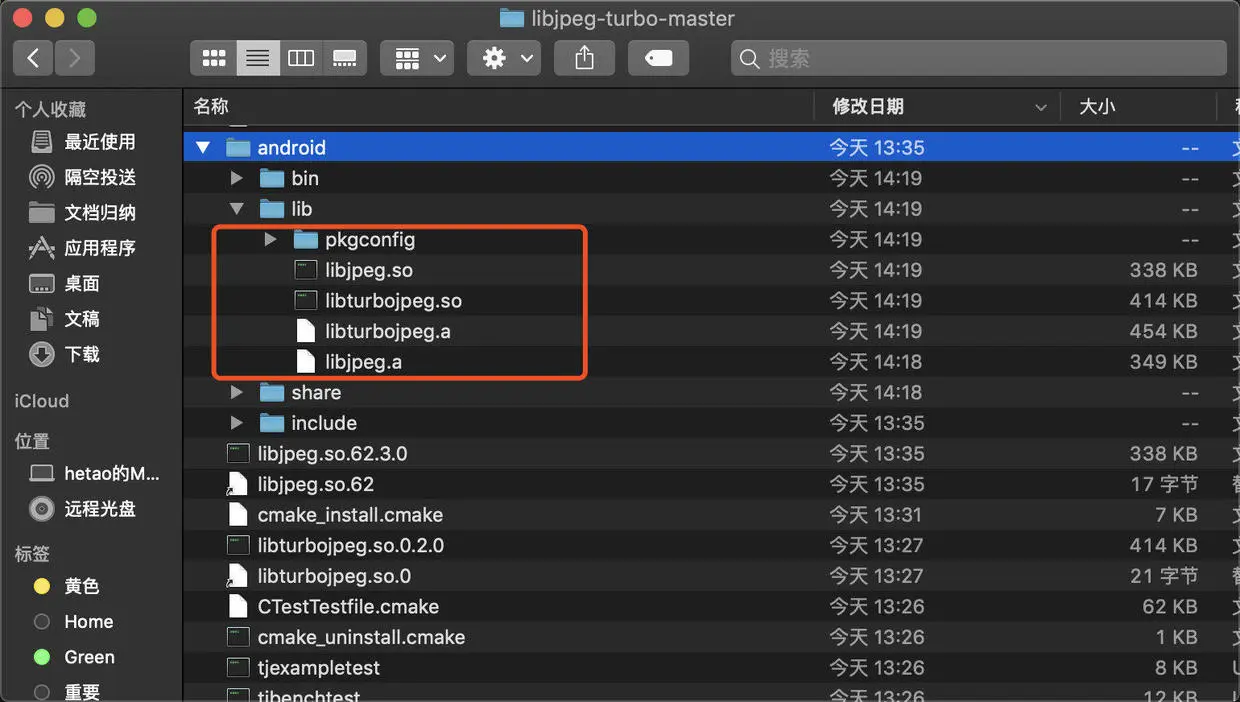This screenshot has height=702, width=1240.
Task: Select the libjpeg.a file icon
Action: 306,362
